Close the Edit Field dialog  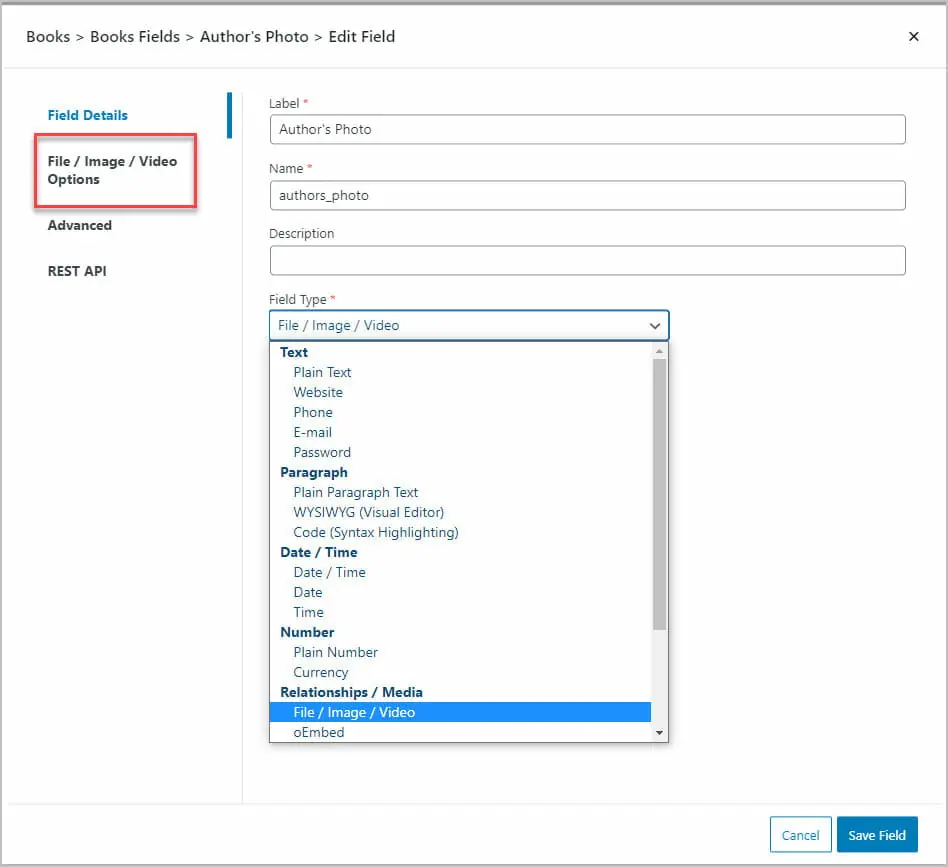(x=913, y=37)
